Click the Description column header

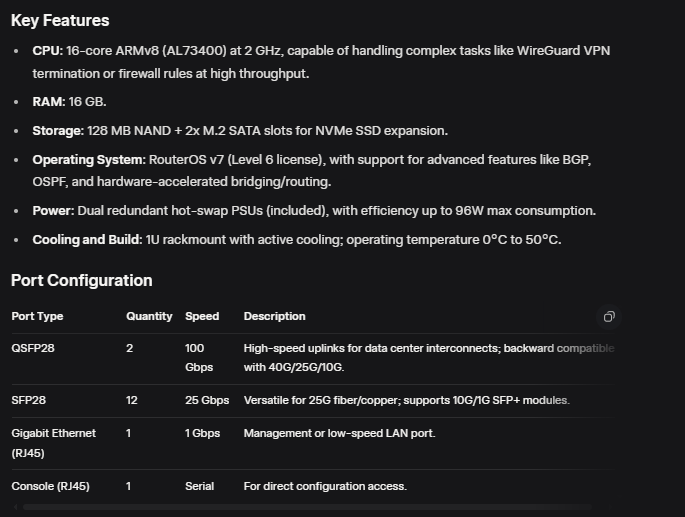click(x=275, y=317)
